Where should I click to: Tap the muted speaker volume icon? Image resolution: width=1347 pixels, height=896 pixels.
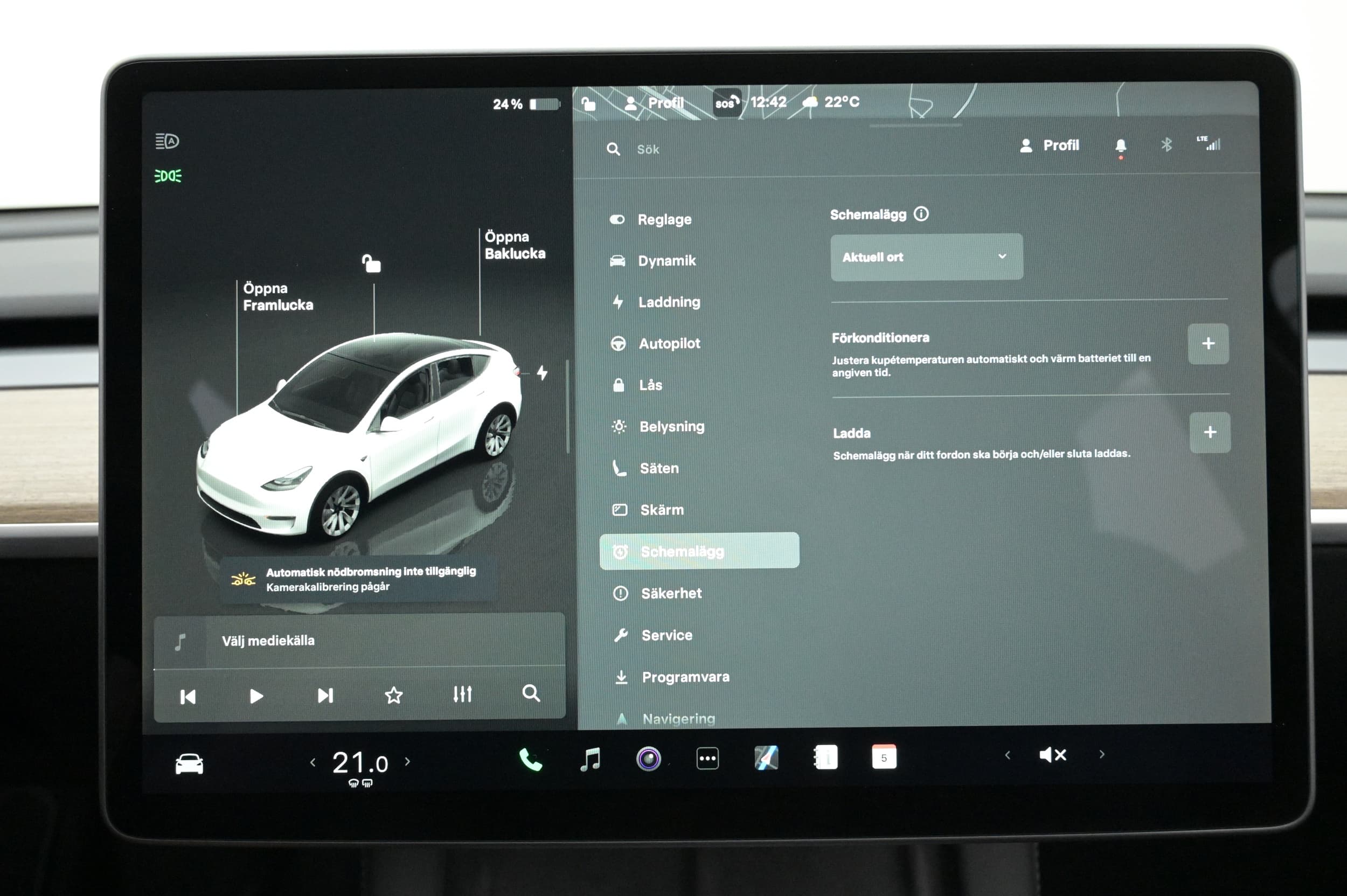pyautogui.click(x=1053, y=755)
